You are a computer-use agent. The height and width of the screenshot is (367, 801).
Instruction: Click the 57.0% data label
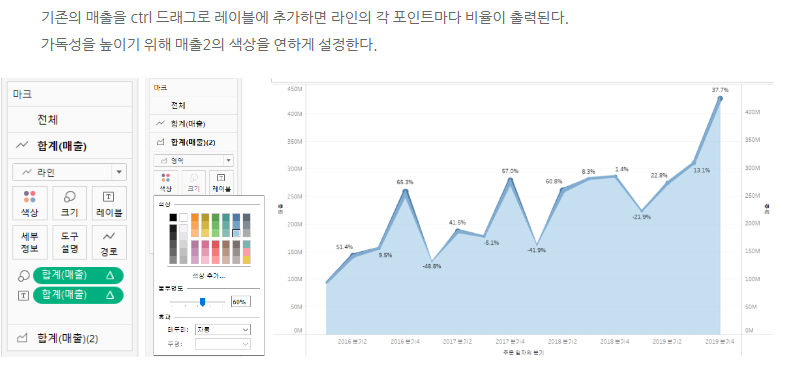[x=510, y=171]
